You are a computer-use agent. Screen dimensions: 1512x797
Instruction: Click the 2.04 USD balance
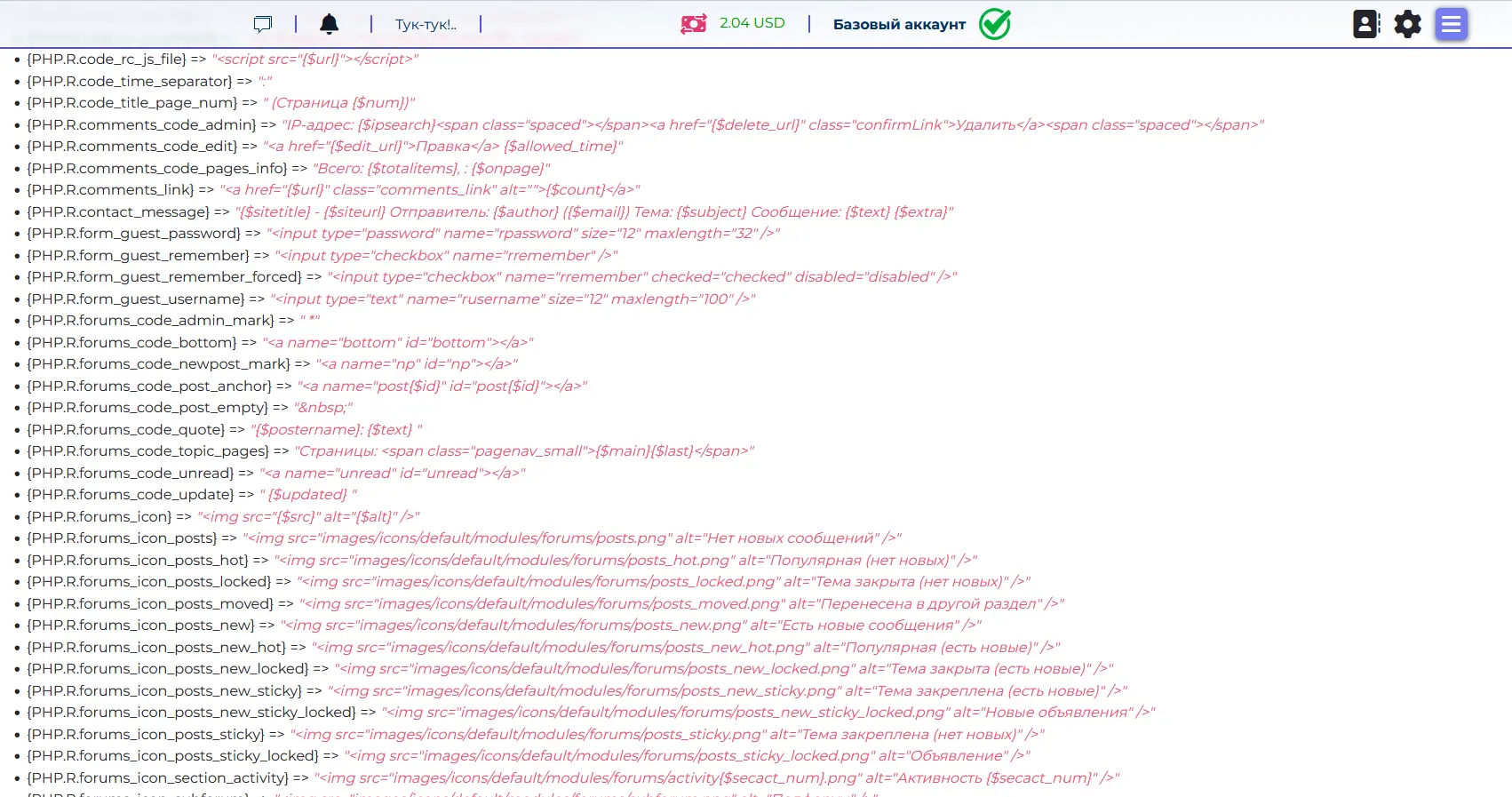(x=752, y=23)
